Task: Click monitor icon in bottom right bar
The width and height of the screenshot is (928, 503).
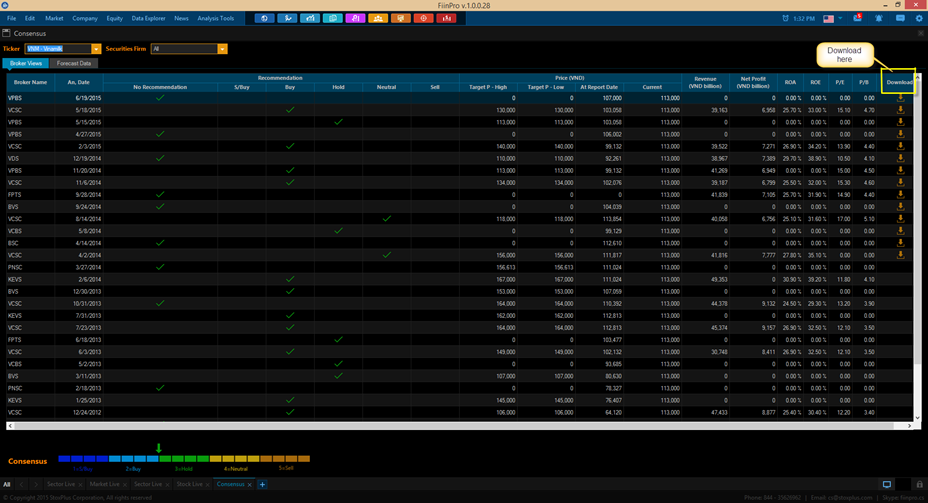Action: tap(887, 484)
